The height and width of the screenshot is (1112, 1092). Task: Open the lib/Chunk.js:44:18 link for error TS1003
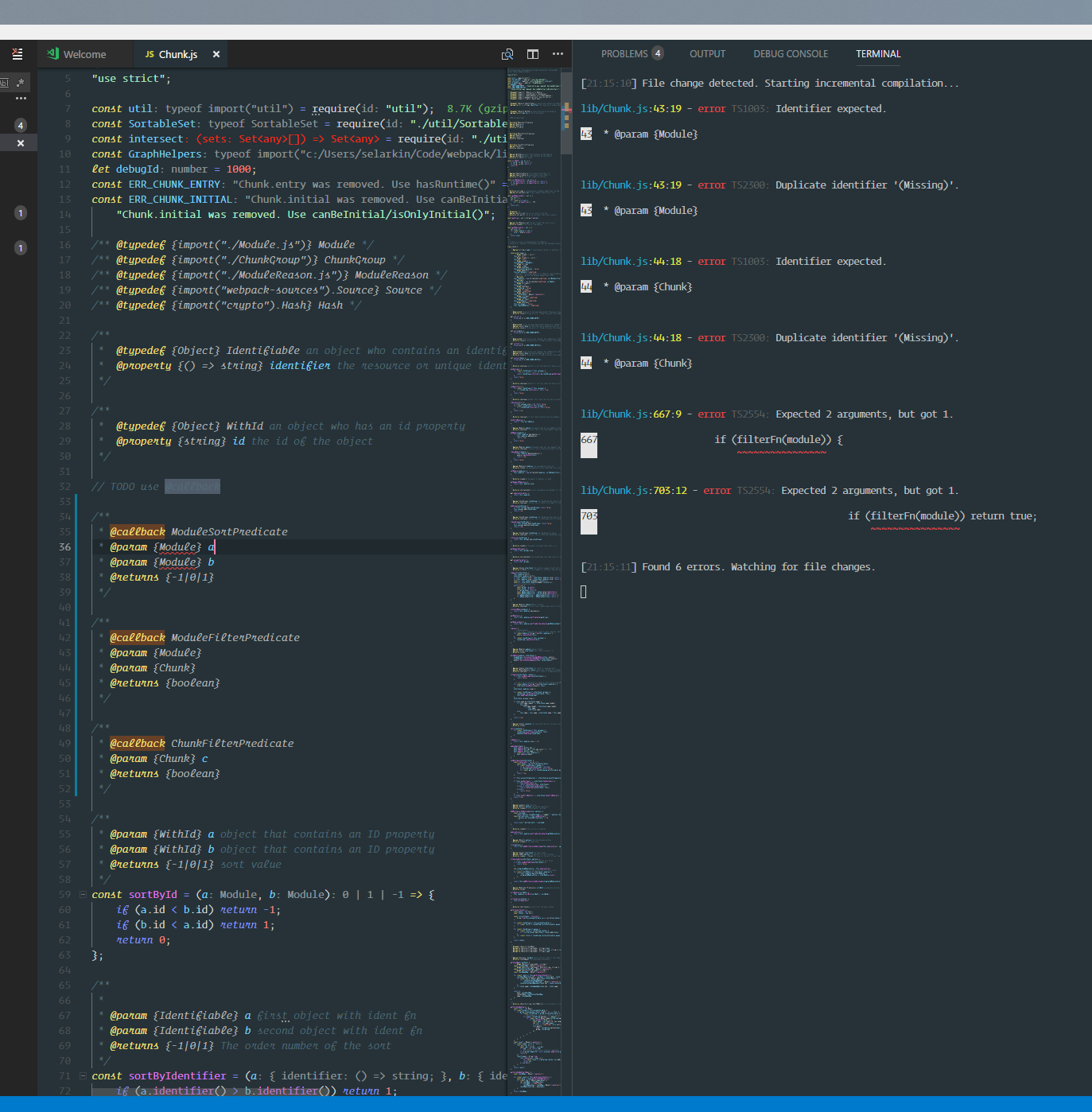(x=631, y=262)
